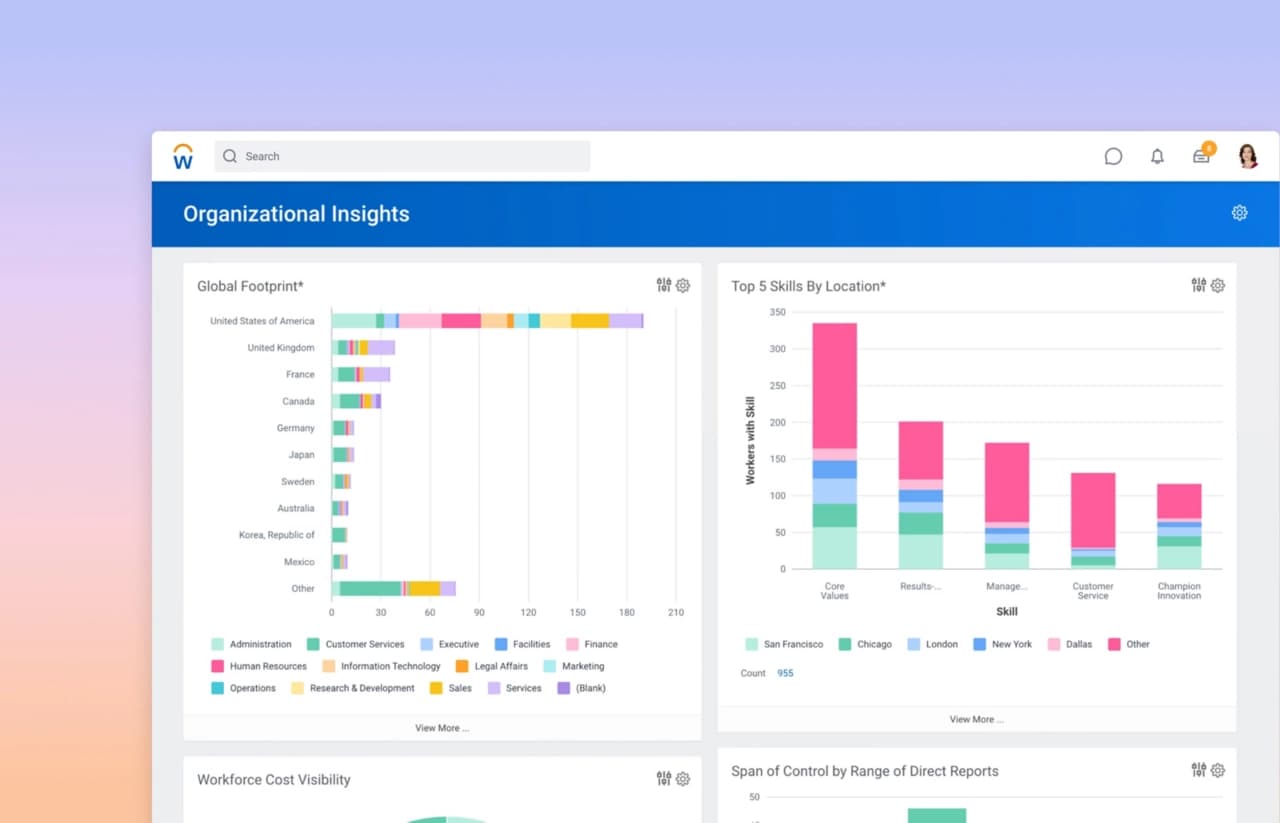Viewport: 1280px width, 823px height.
Task: Open Organizational Insights dashboard settings gear
Action: click(x=1239, y=213)
